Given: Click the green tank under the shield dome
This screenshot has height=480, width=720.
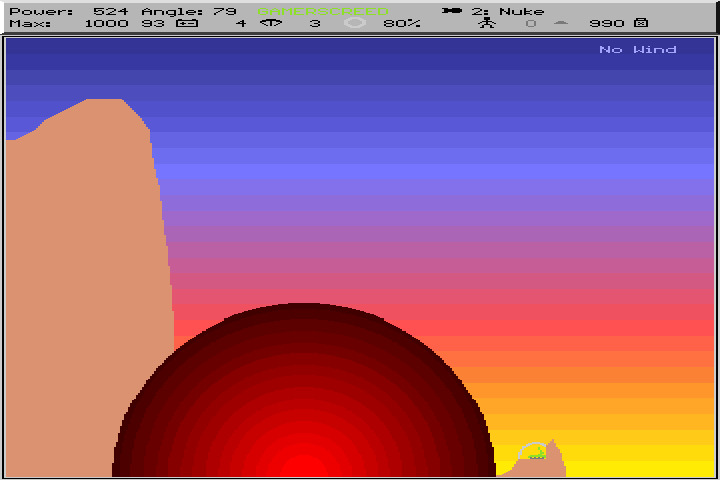Looking at the screenshot, I should 536,454.
